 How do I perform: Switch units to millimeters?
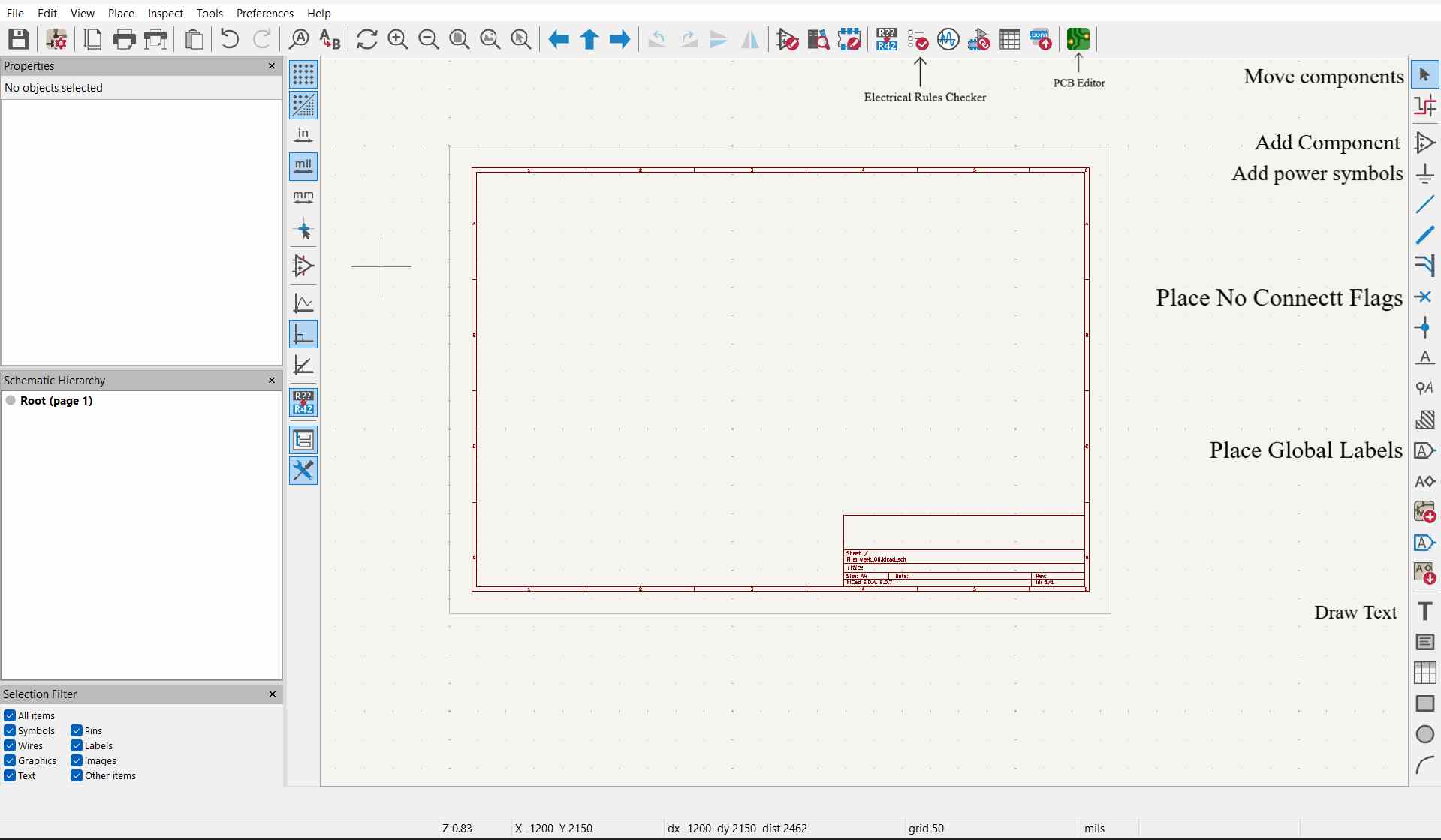pyautogui.click(x=303, y=197)
